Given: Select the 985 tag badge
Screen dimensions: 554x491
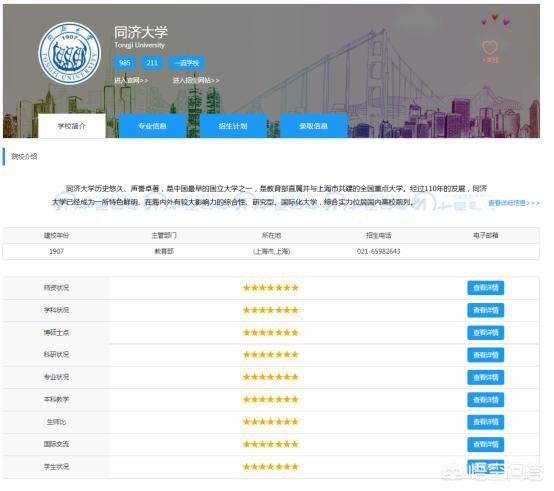Looking at the screenshot, I should click(x=125, y=63).
